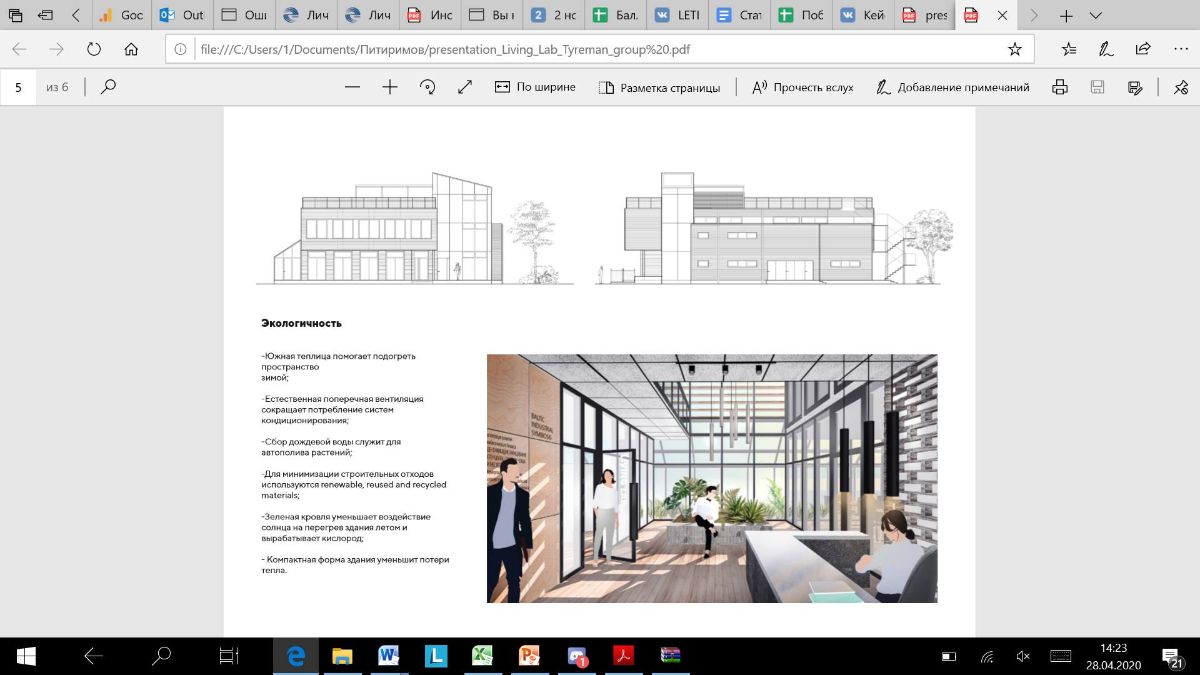The image size is (1200, 675).
Task: Click the PDF search magnifier icon
Action: click(x=108, y=87)
